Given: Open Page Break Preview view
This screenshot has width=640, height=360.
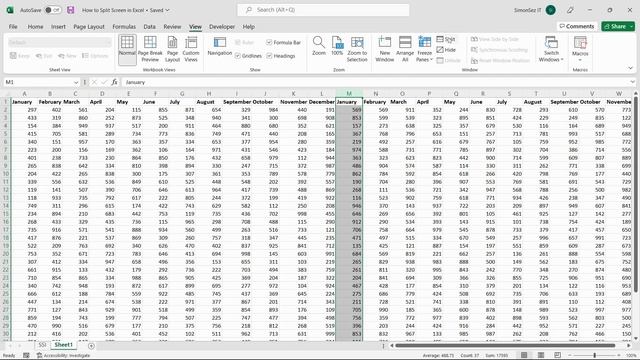Looking at the screenshot, I should pos(150,49).
